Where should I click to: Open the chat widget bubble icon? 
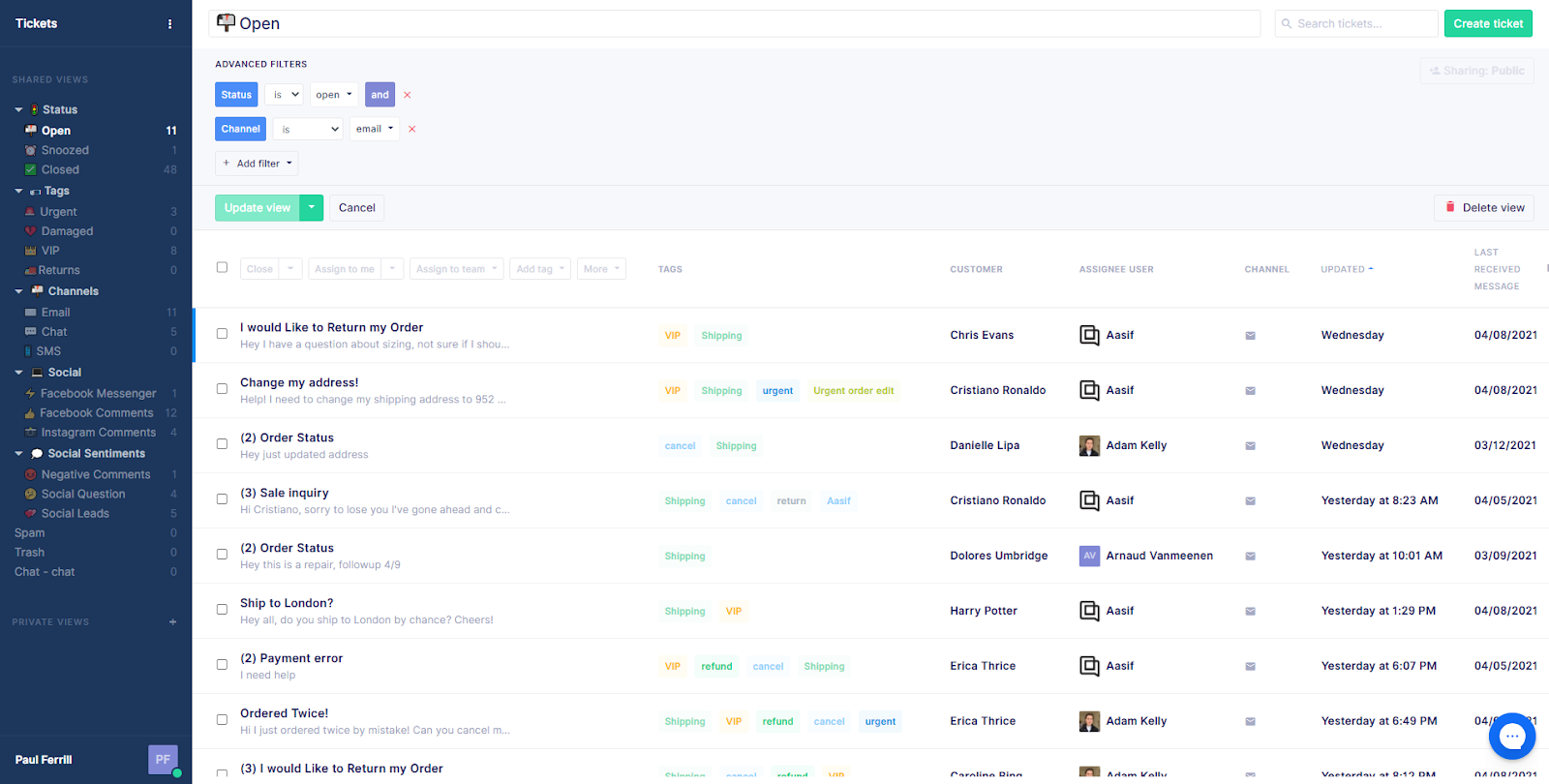click(1511, 737)
